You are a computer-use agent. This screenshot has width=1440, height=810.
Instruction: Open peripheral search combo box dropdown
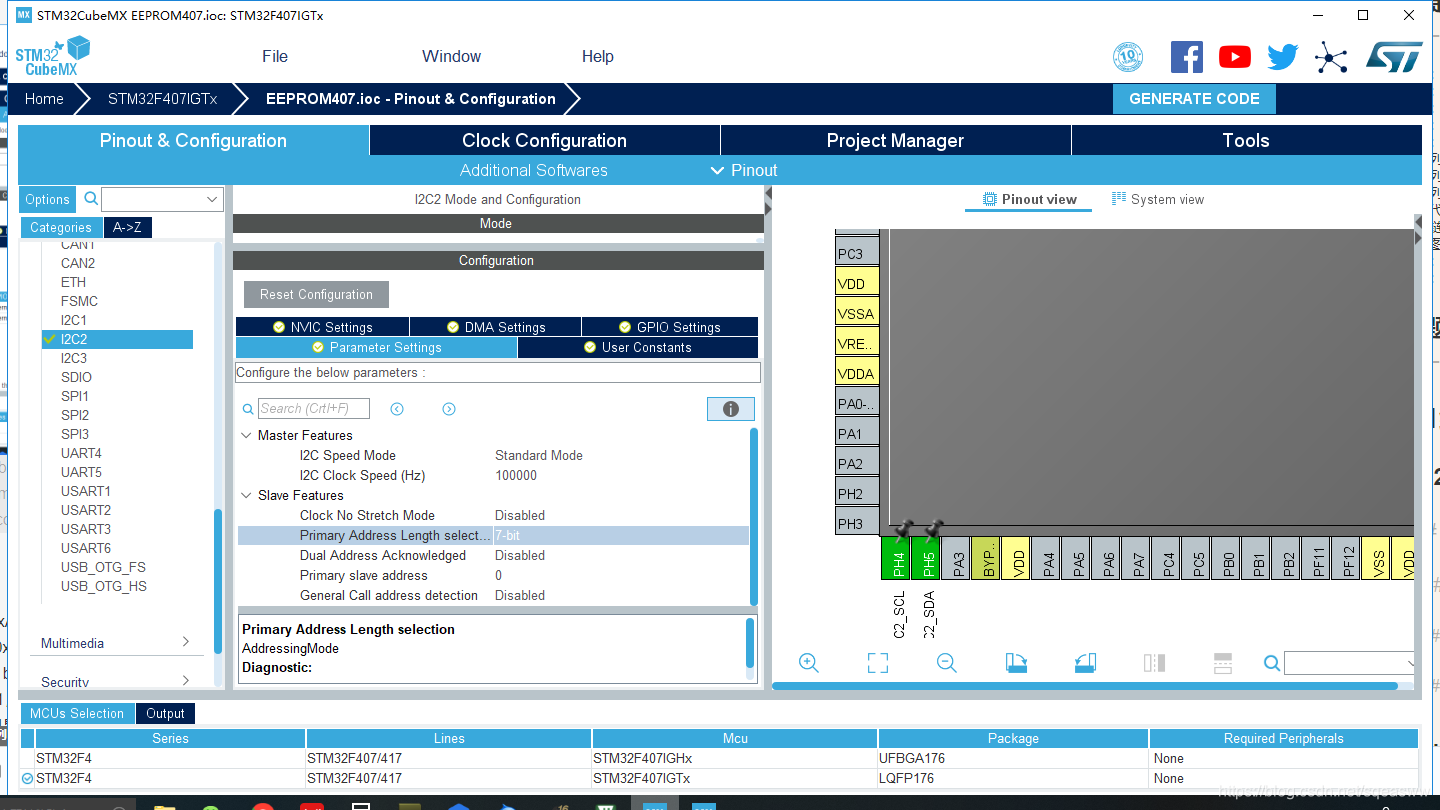212,199
